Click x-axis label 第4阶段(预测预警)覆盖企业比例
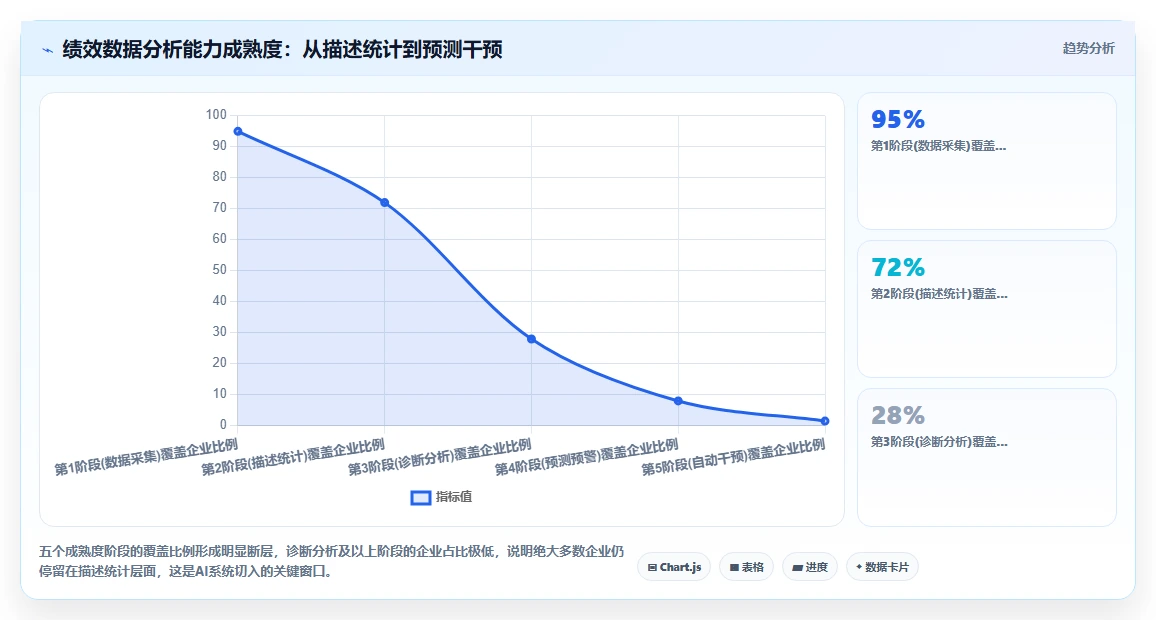The image size is (1156, 620). click(x=586, y=457)
